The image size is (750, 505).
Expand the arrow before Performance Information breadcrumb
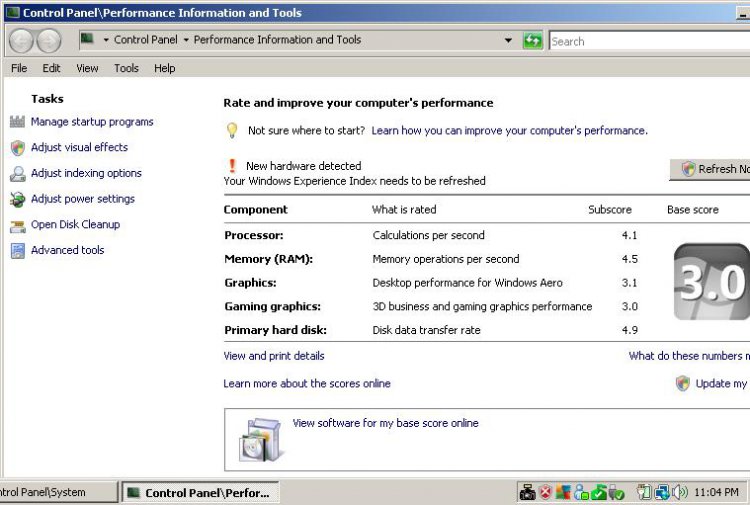186,40
